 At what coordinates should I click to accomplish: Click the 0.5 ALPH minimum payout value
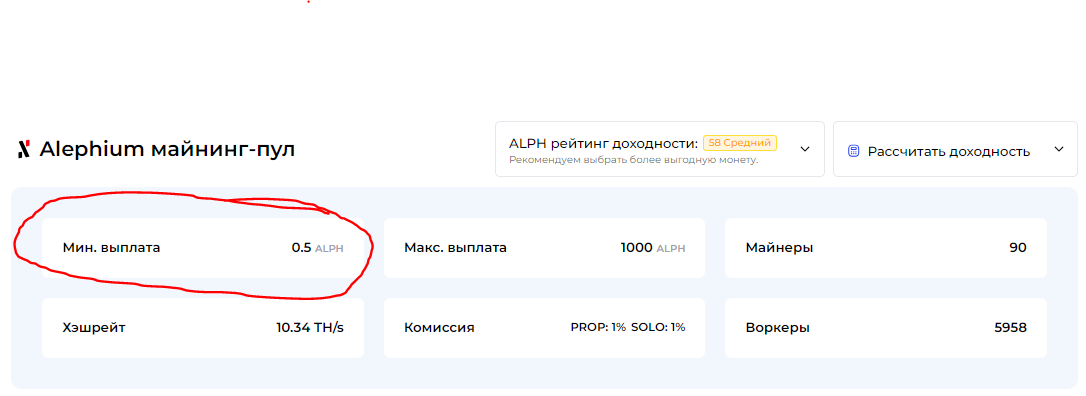pyautogui.click(x=317, y=248)
